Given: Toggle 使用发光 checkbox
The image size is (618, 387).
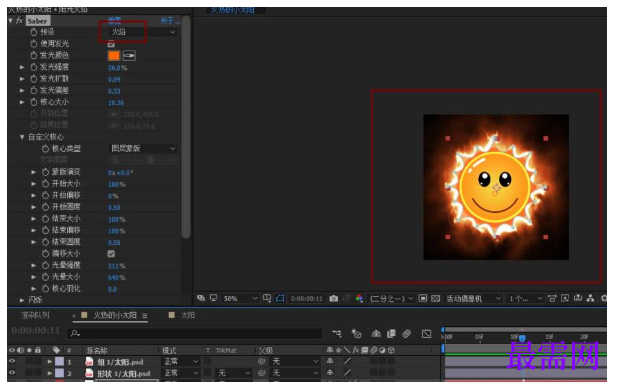Looking at the screenshot, I should click(111, 44).
